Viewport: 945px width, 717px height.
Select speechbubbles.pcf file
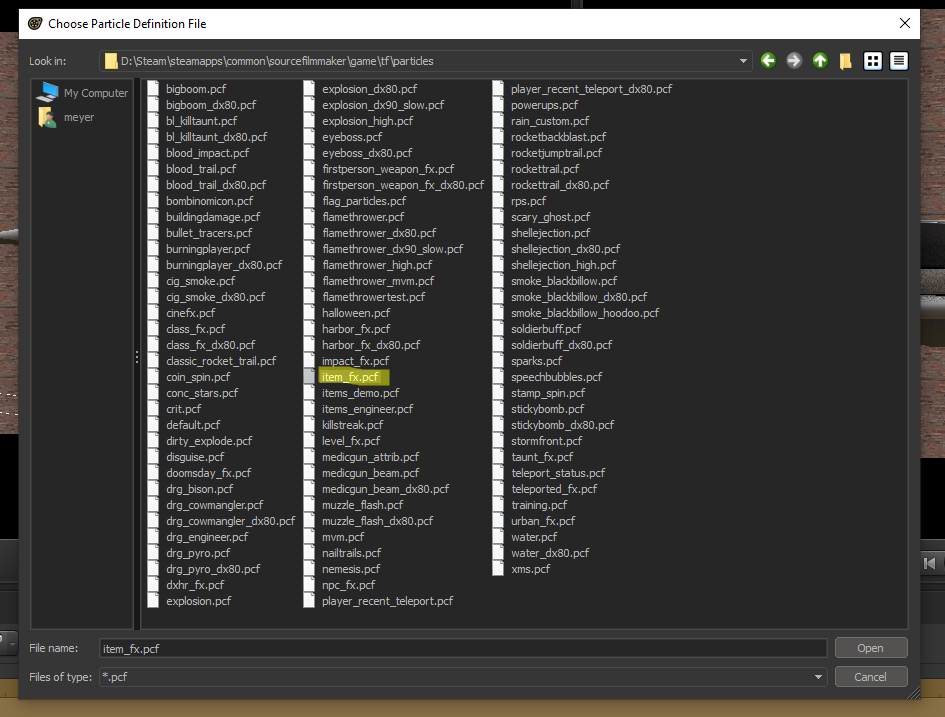pos(556,377)
